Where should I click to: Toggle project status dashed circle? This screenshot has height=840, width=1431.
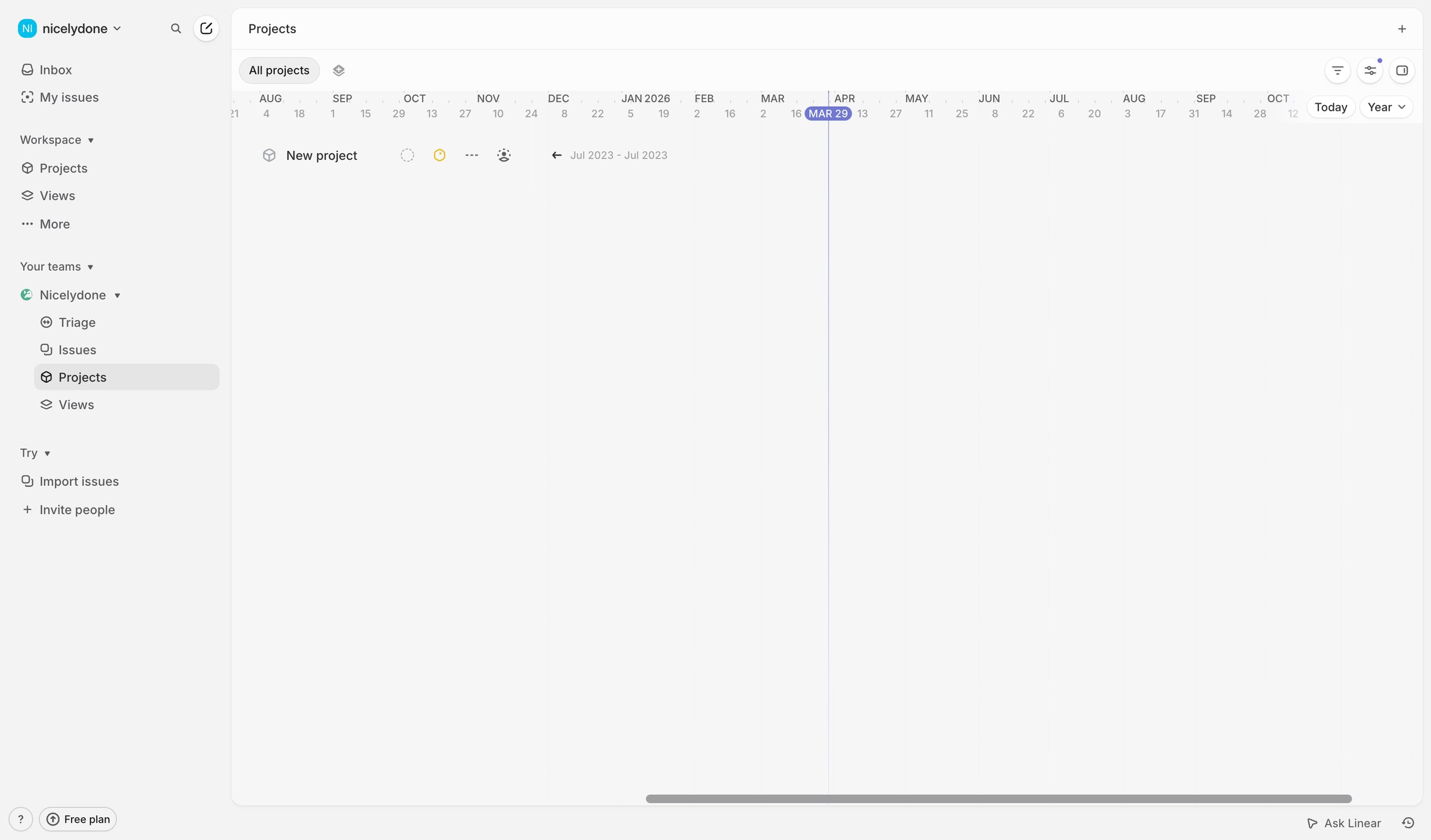click(407, 156)
